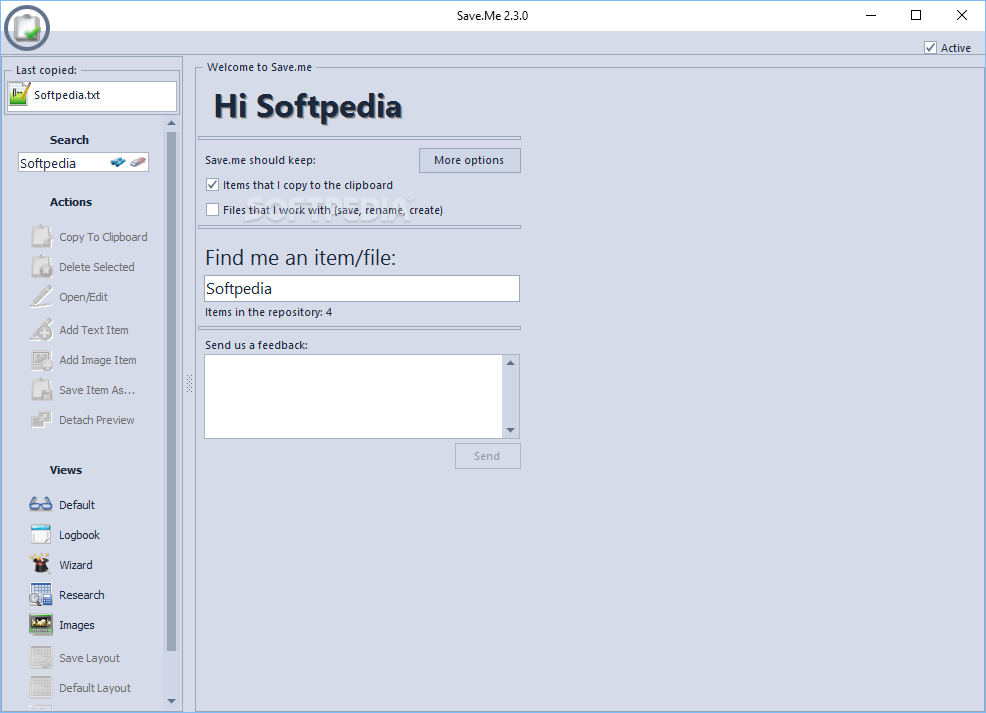The image size is (986, 713).
Task: Click the Add Image Item icon
Action: [x=42, y=360]
